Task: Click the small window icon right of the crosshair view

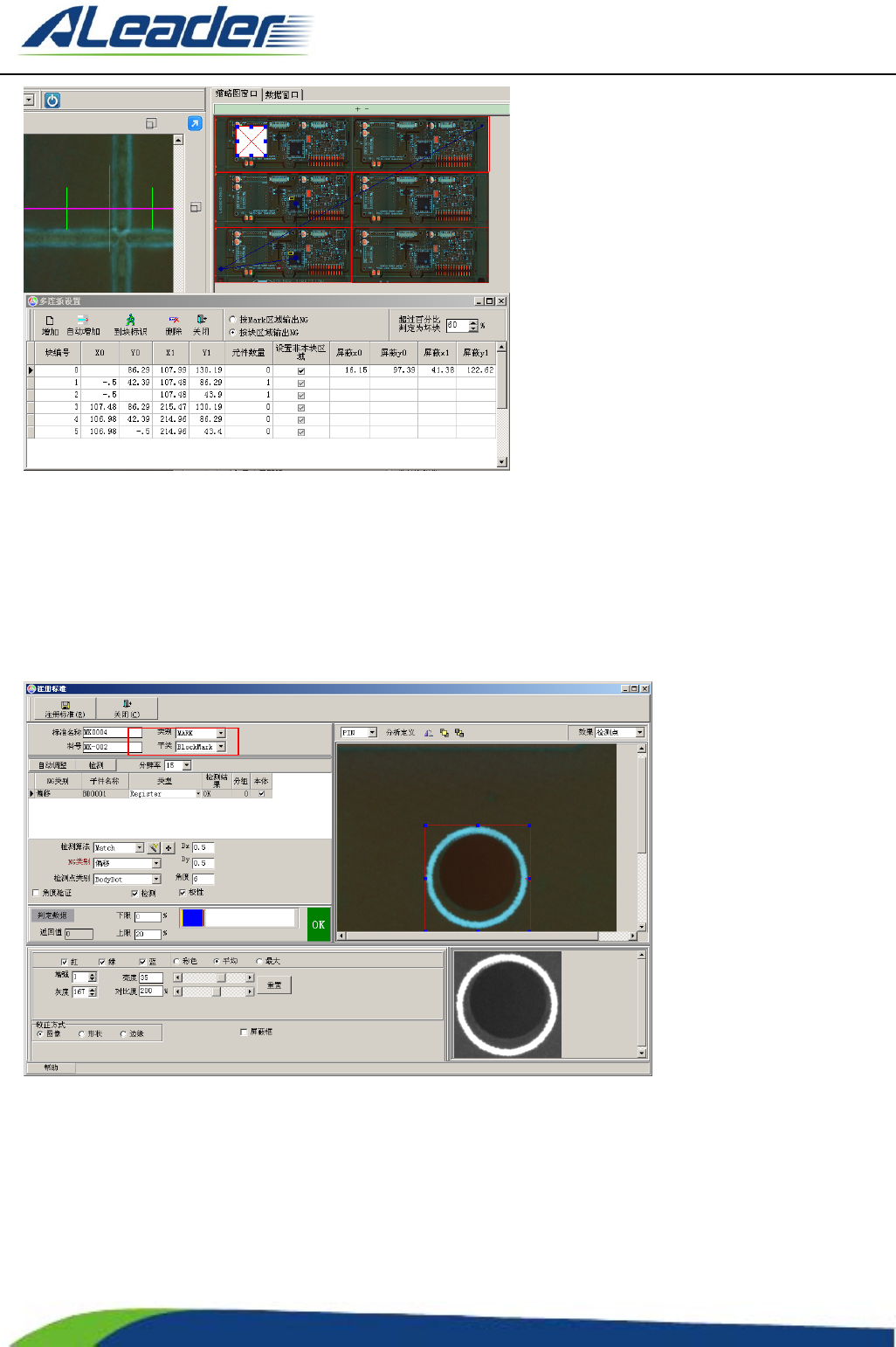Action: [196, 207]
